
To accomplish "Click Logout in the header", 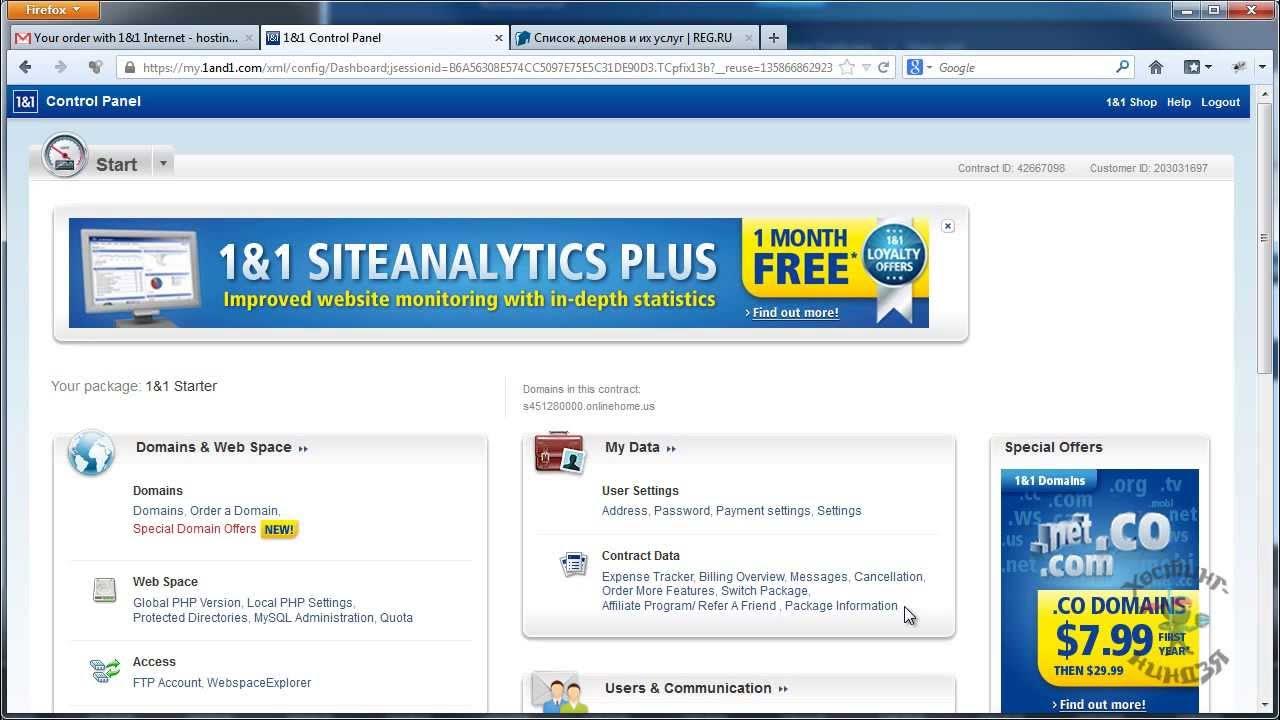I will (x=1221, y=102).
